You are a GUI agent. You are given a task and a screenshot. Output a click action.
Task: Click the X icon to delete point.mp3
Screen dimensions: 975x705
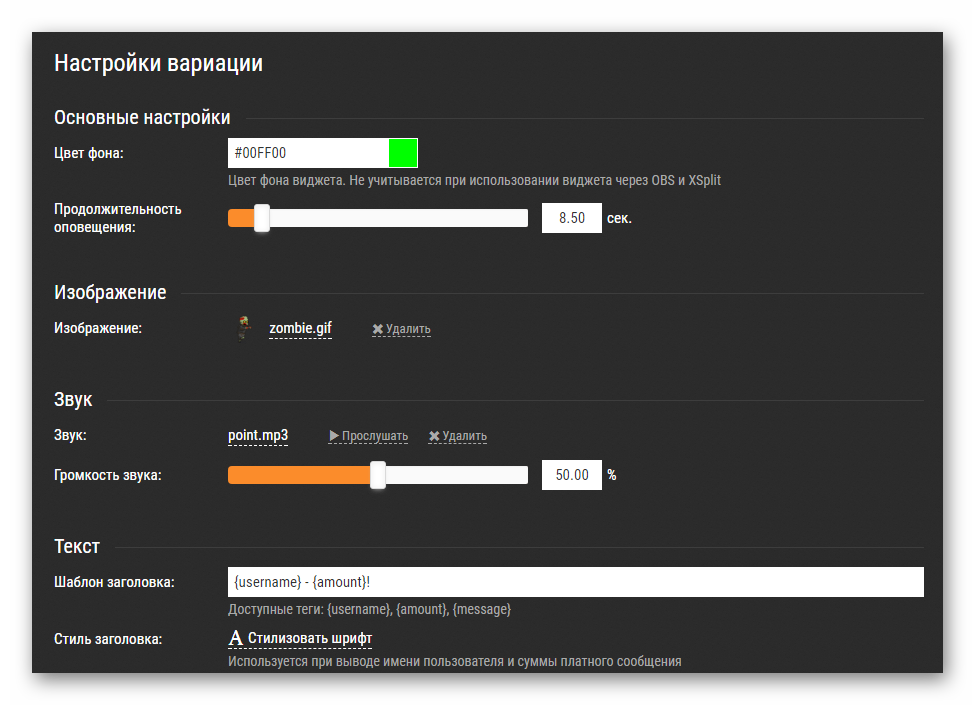(434, 436)
